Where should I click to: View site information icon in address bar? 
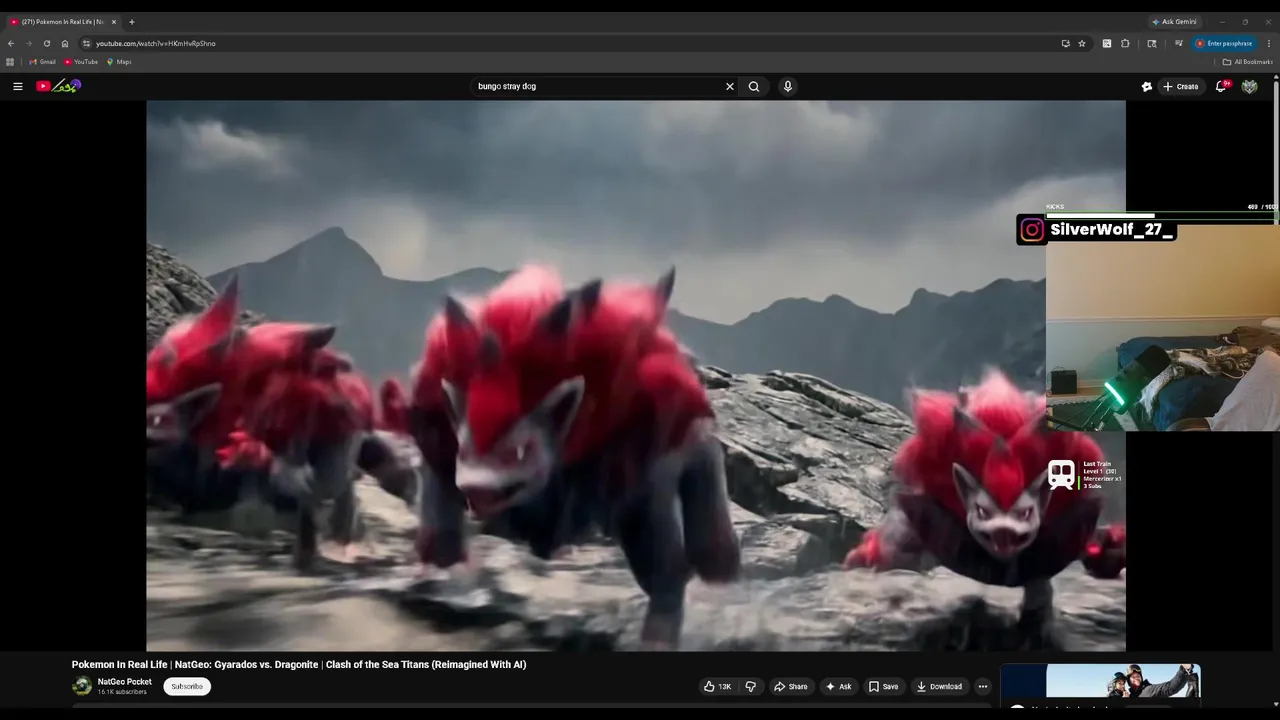pos(86,43)
